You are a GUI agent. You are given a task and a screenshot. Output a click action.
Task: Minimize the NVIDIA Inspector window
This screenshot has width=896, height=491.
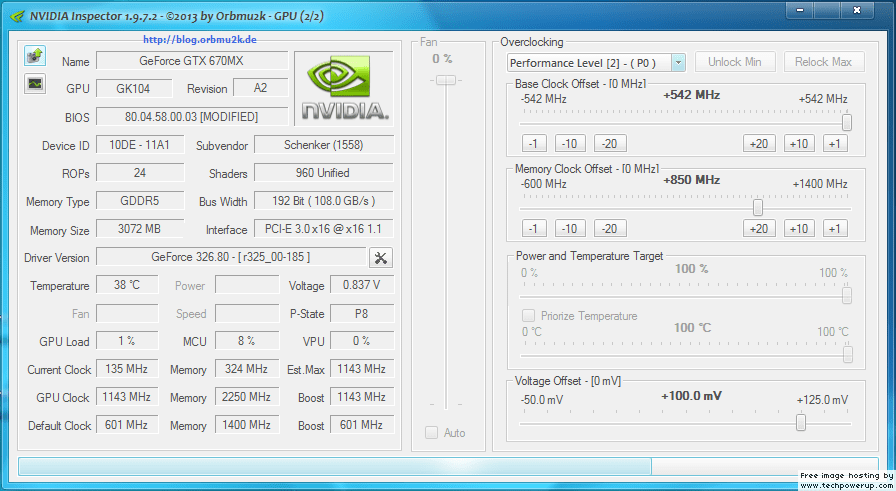pyautogui.click(x=800, y=10)
